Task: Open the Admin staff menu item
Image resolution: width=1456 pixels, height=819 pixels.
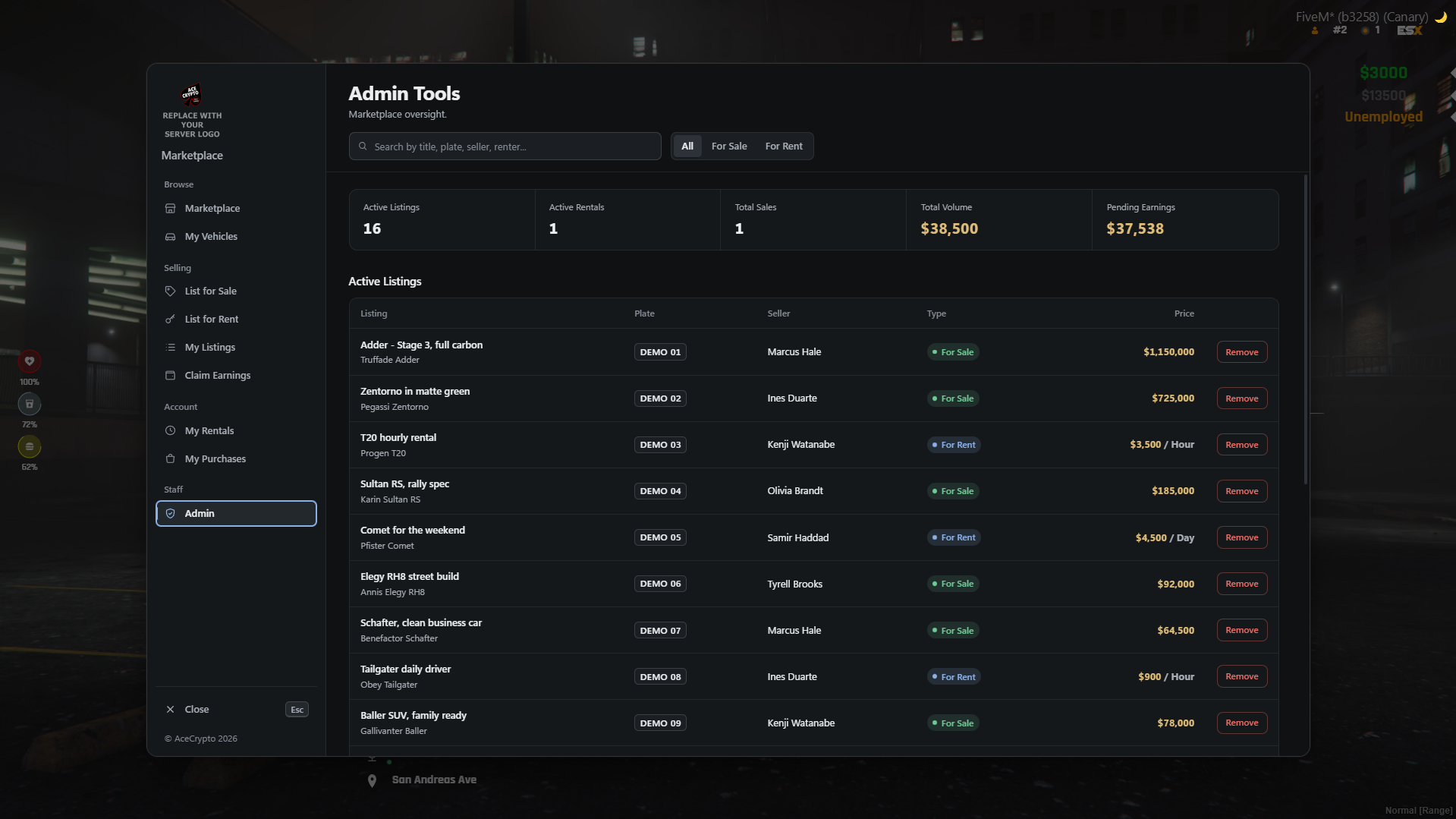Action: pos(236,513)
